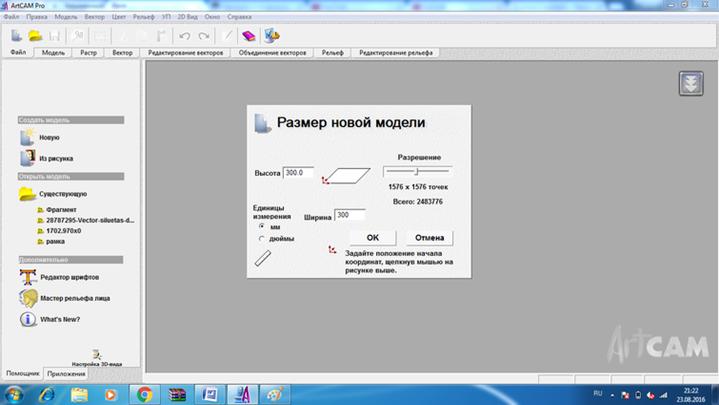Open Windows Explorer from taskbar

79,394
